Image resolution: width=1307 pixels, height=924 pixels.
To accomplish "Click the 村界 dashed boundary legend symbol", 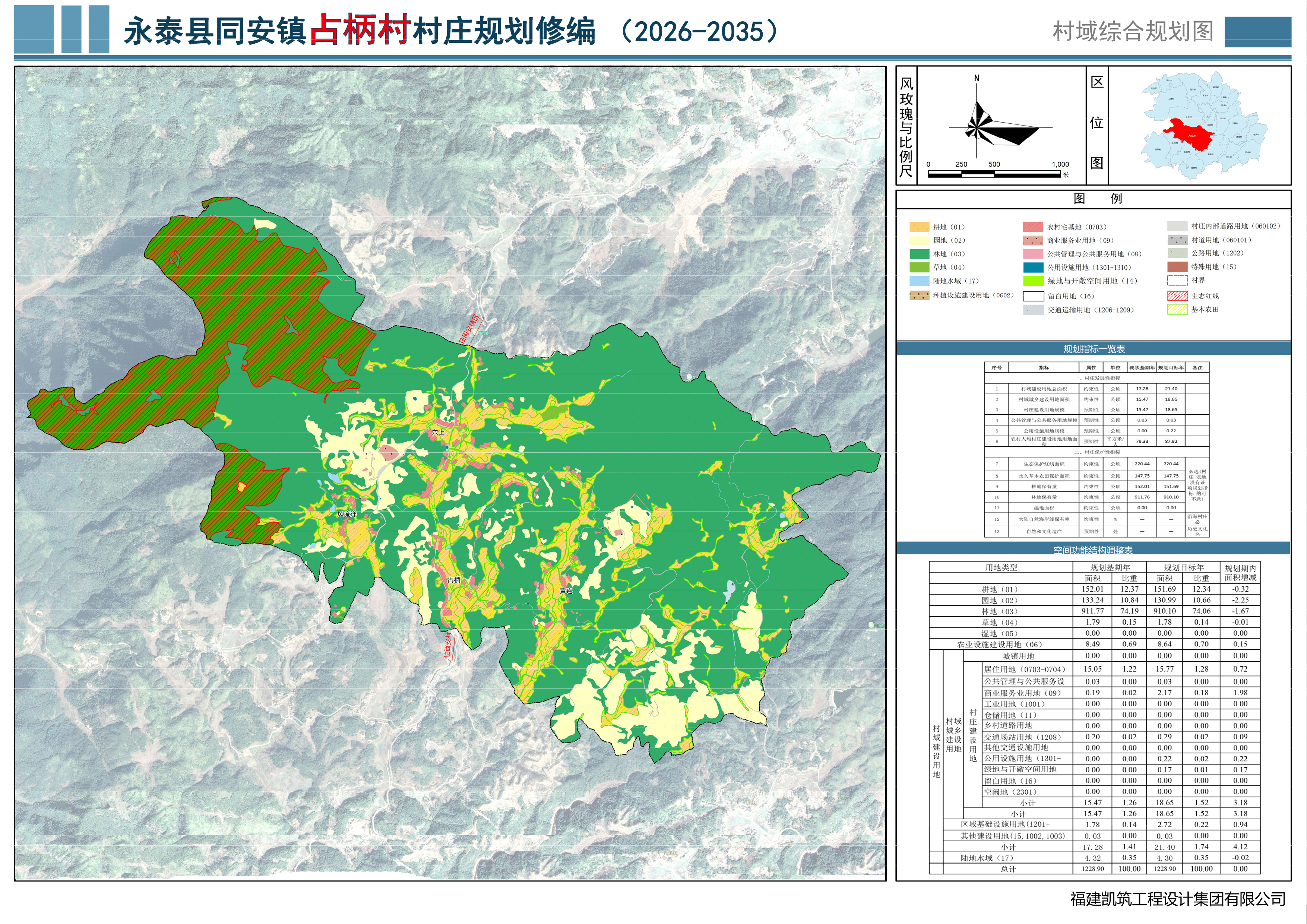I will tap(1177, 281).
